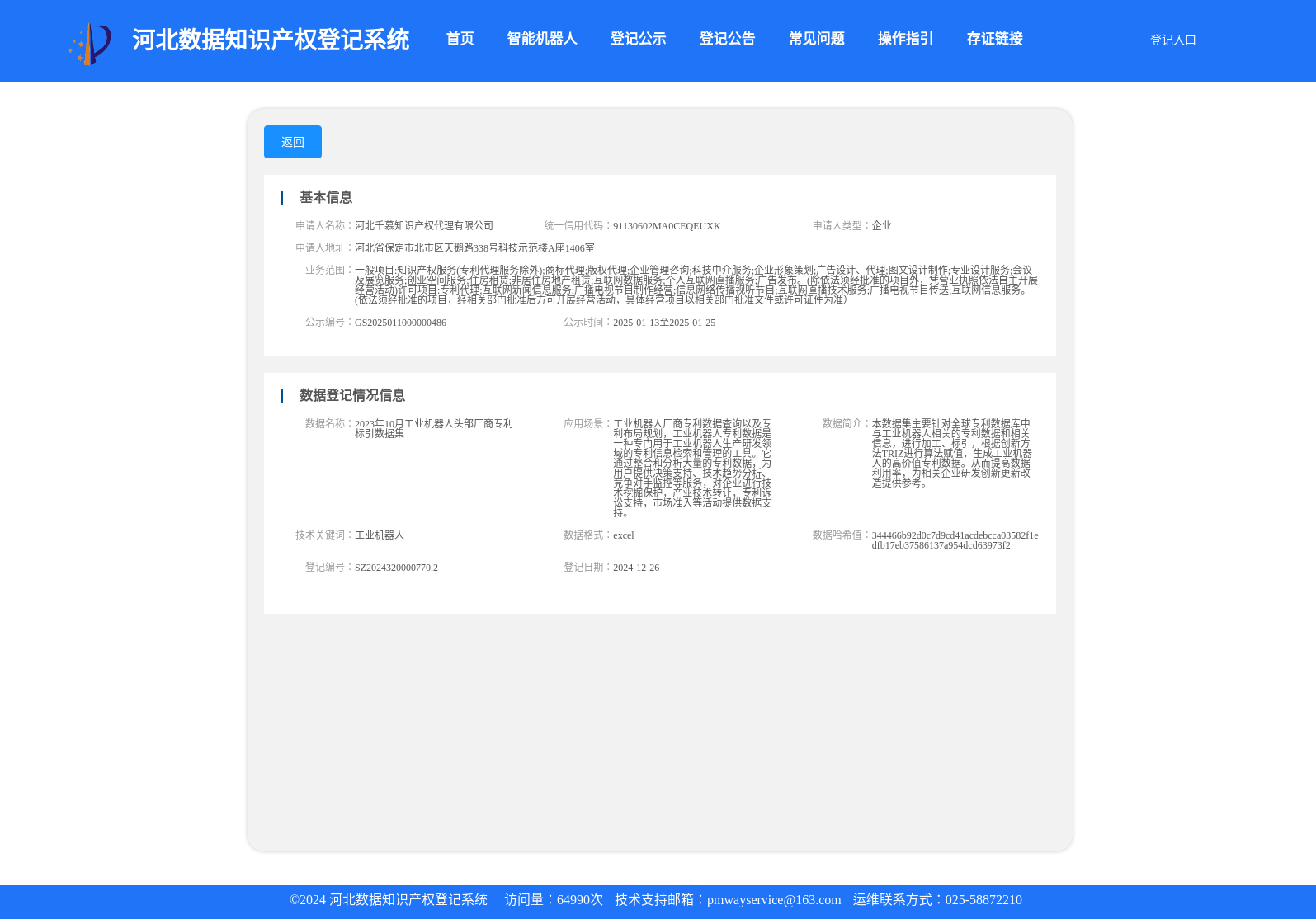
Task: Open 常见问题 menu item
Action: tap(816, 39)
